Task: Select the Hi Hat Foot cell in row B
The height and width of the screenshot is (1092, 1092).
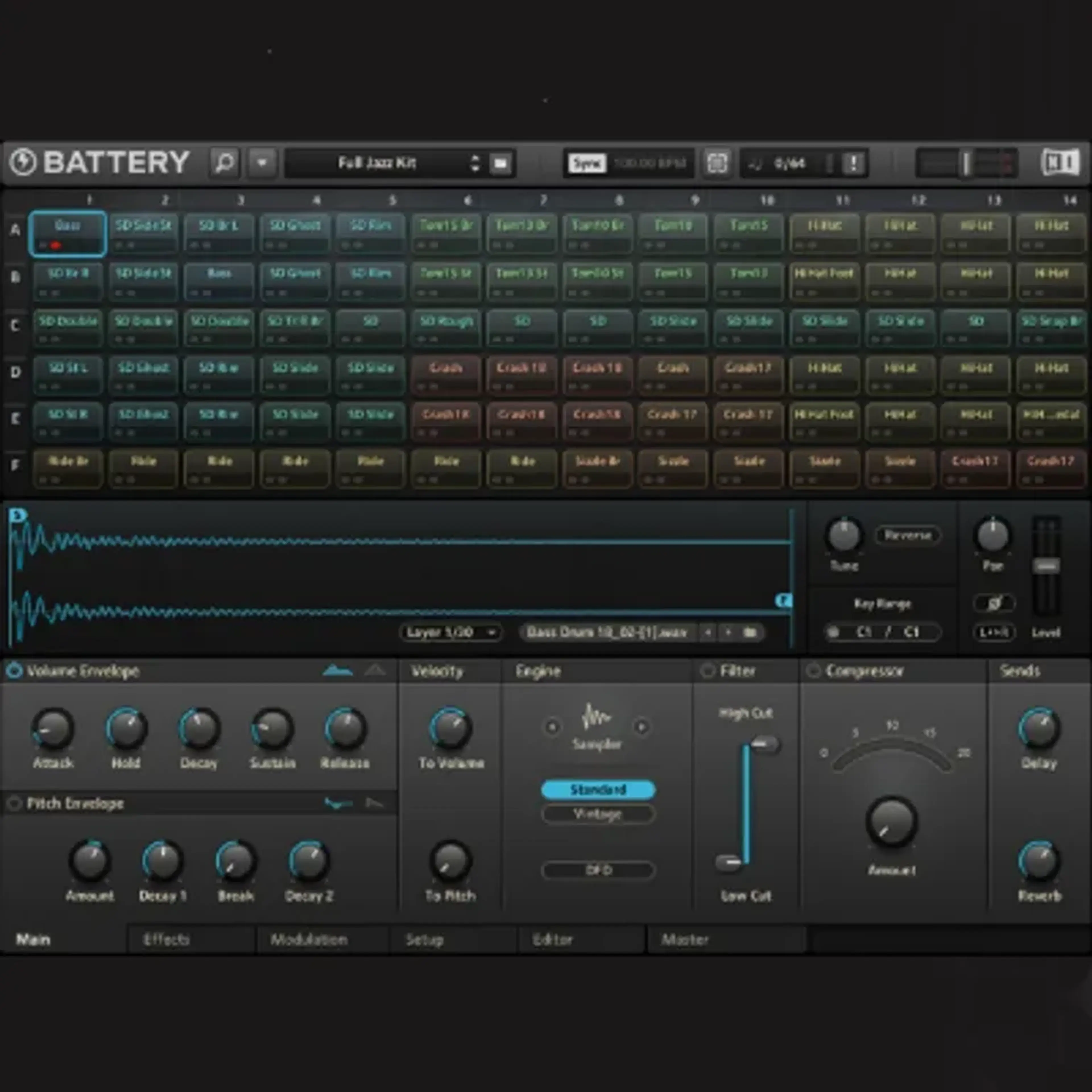Action: coord(825,281)
